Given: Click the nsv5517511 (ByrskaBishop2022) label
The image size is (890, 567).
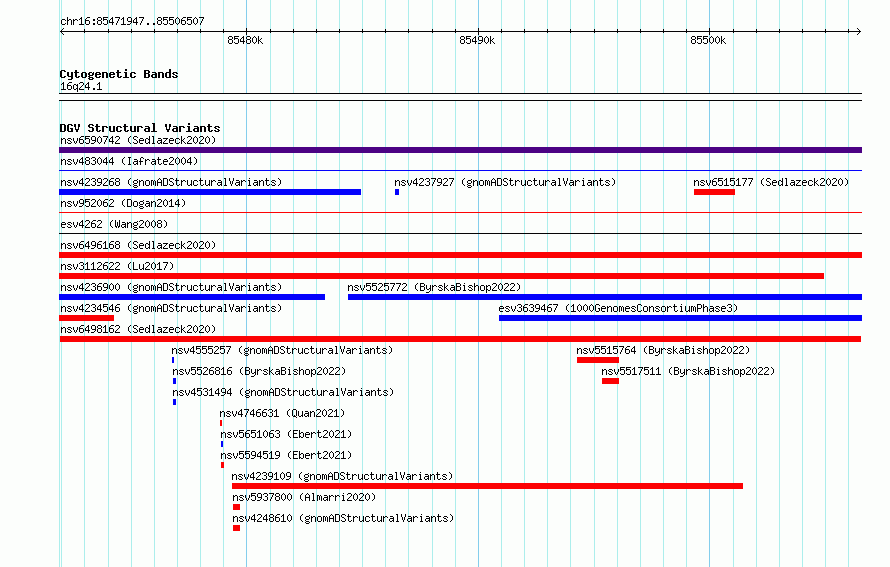Looking at the screenshot, I should click(x=688, y=371).
